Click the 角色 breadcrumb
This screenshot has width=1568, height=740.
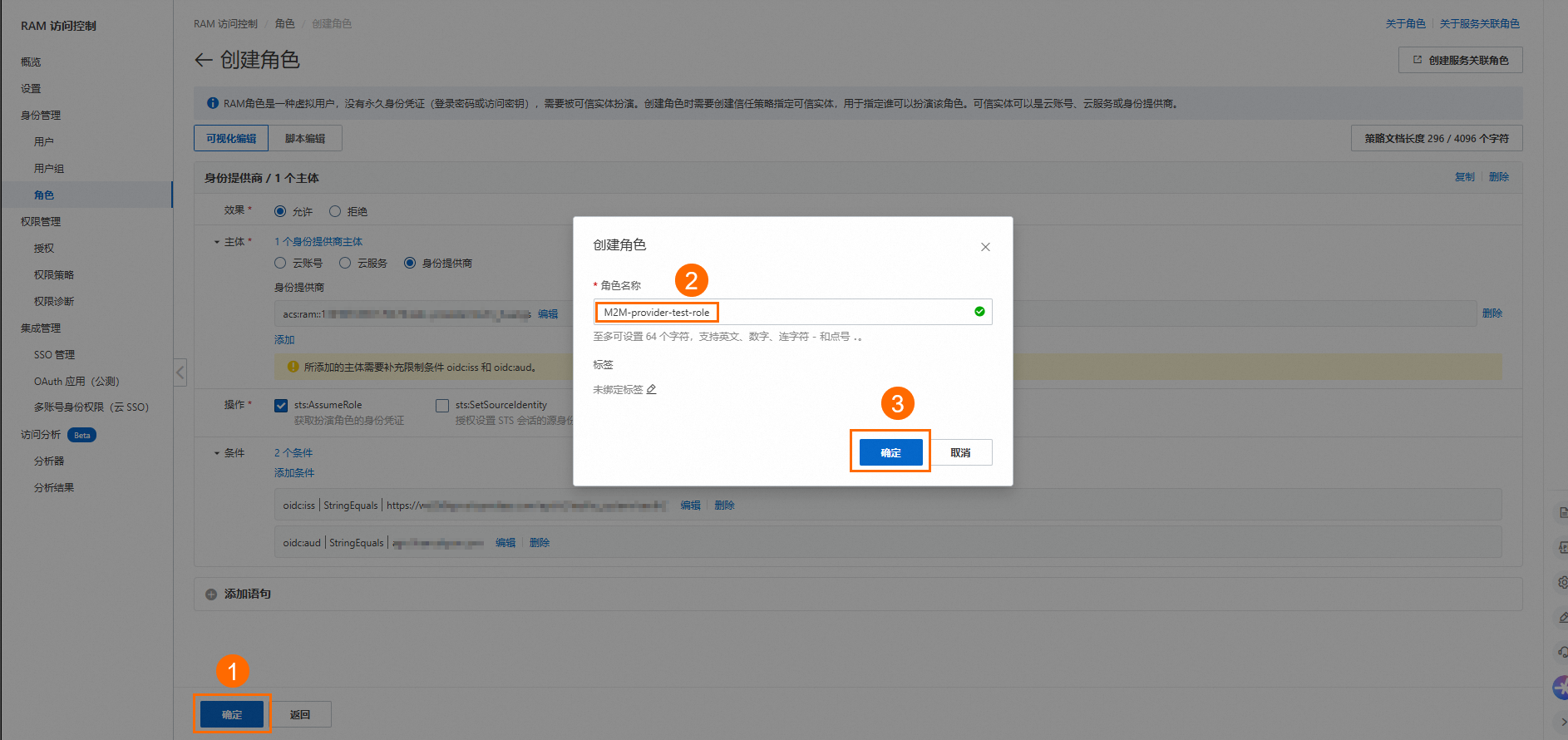click(x=285, y=24)
